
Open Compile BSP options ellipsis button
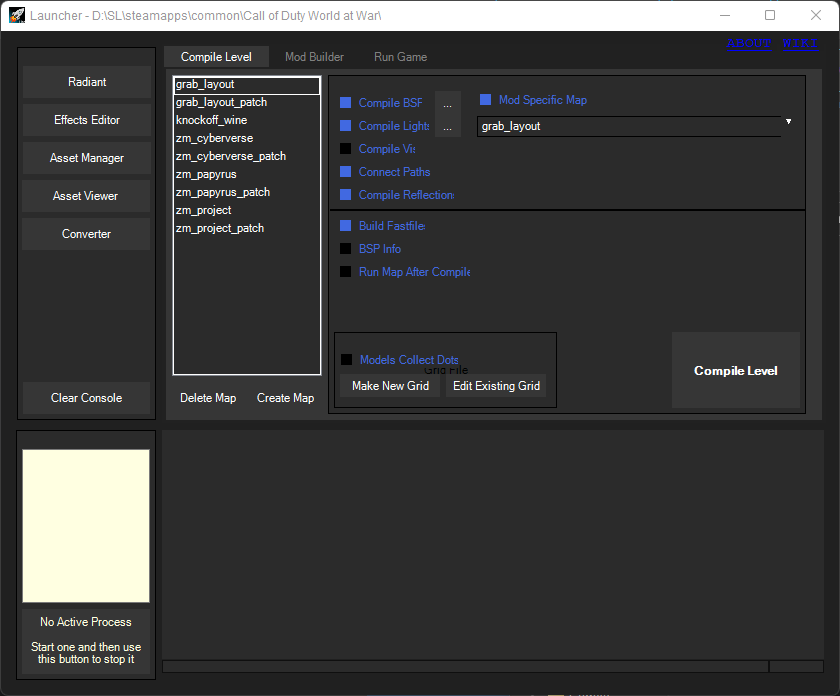[x=448, y=103]
